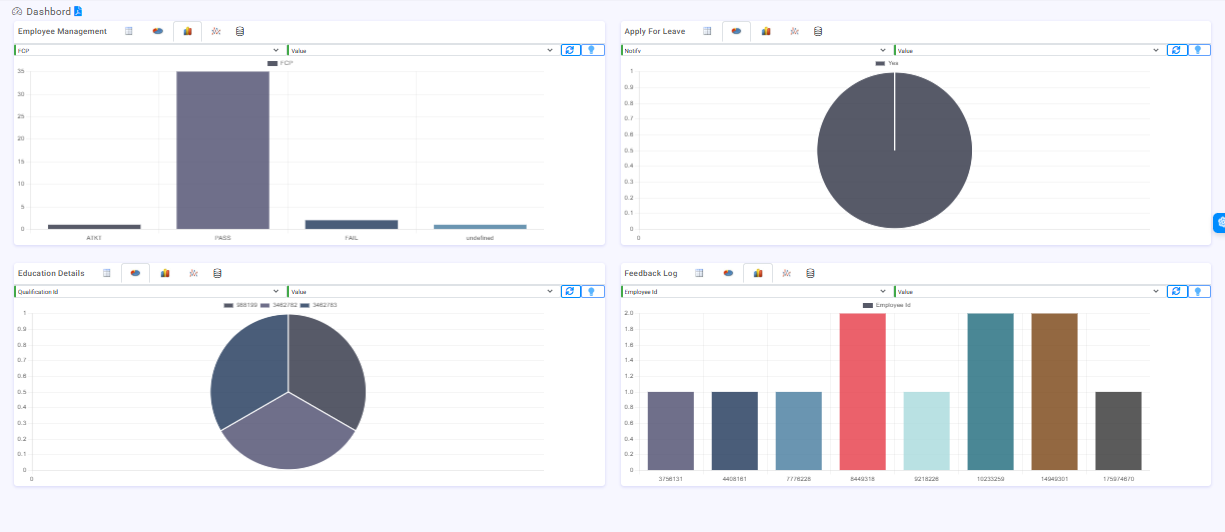Expand the Notify field dropdown
This screenshot has height=532, width=1225.
[755, 50]
